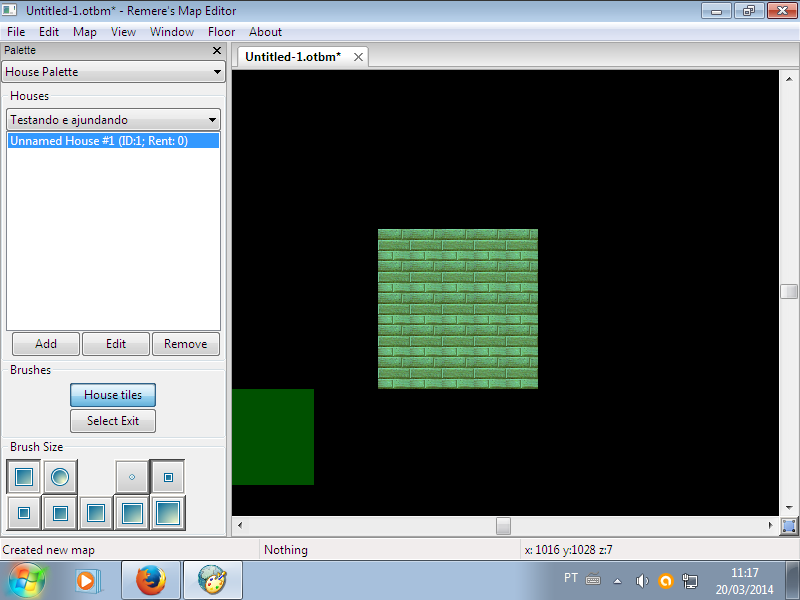
Task: Open the View menu
Action: [123, 32]
